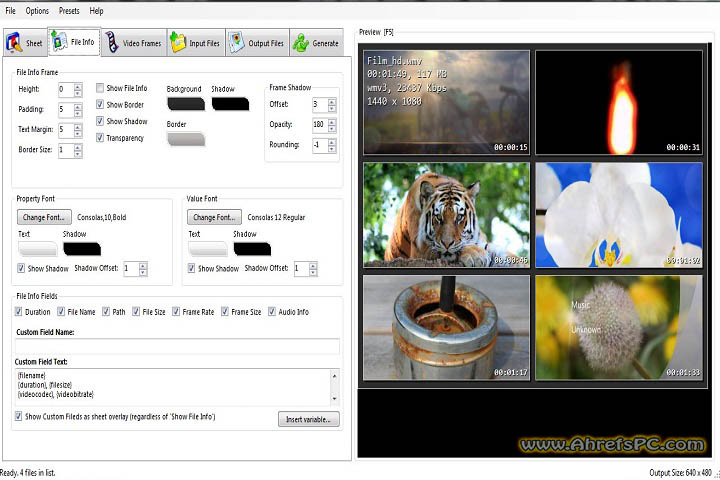
Task: Switch to the Video Frames tab
Action: pos(134,43)
